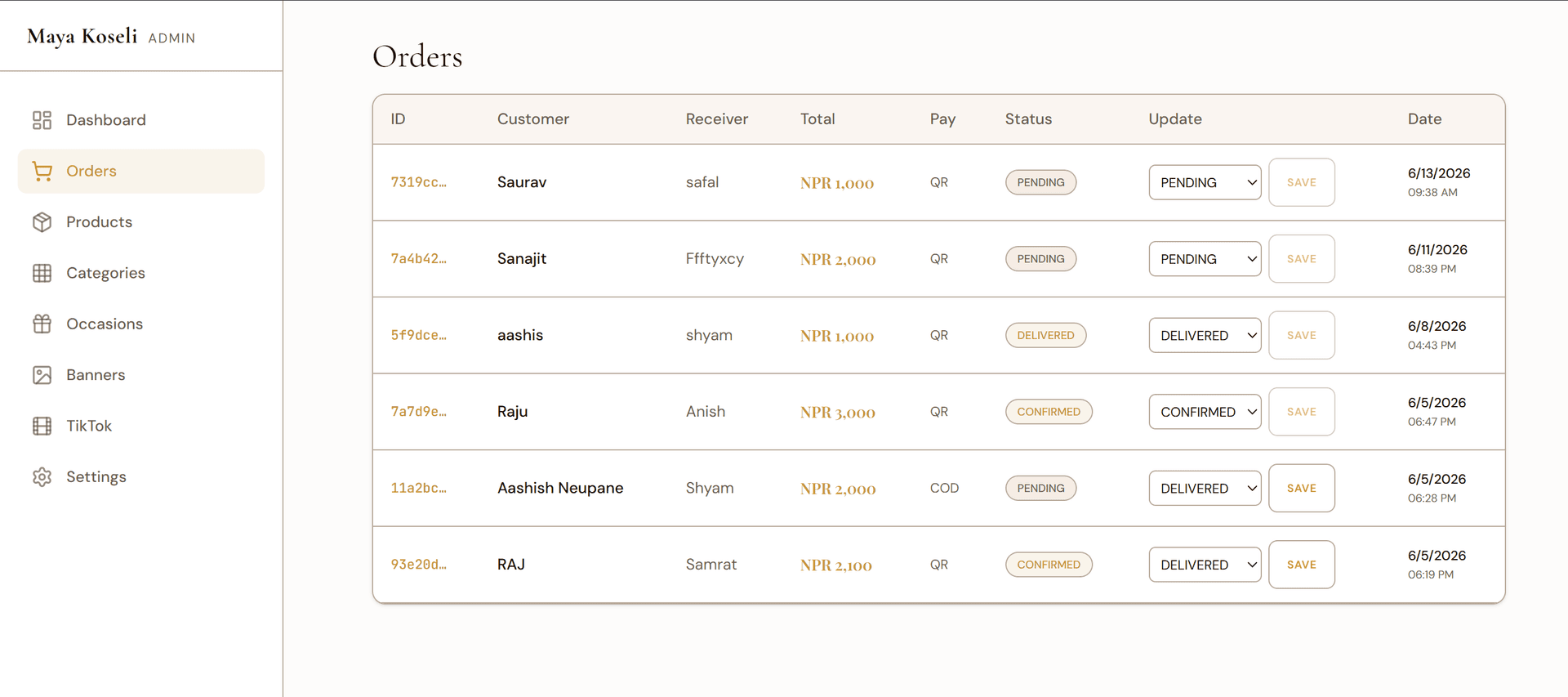Open order ID 93e20d…
The image size is (1568, 697).
click(x=418, y=565)
